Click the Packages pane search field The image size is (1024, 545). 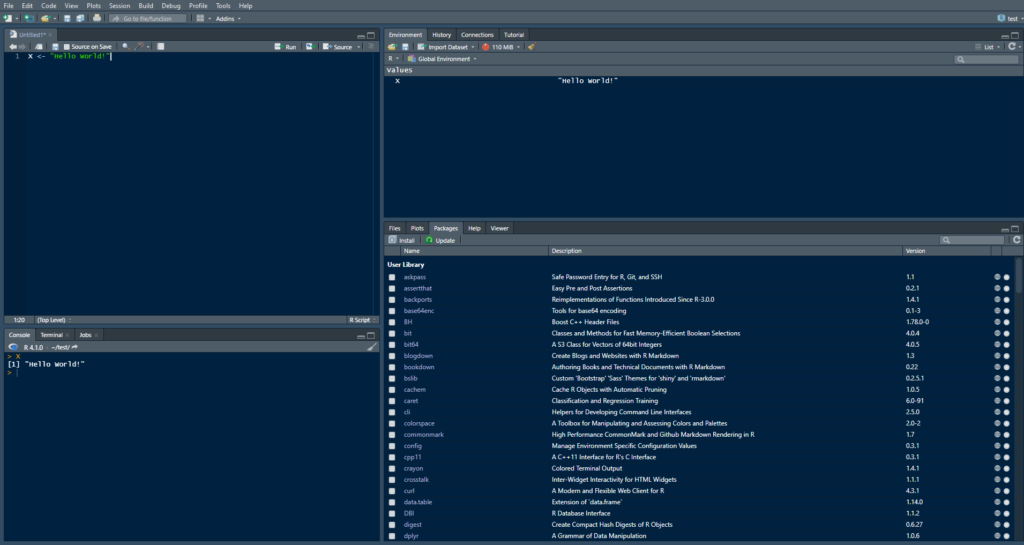972,240
